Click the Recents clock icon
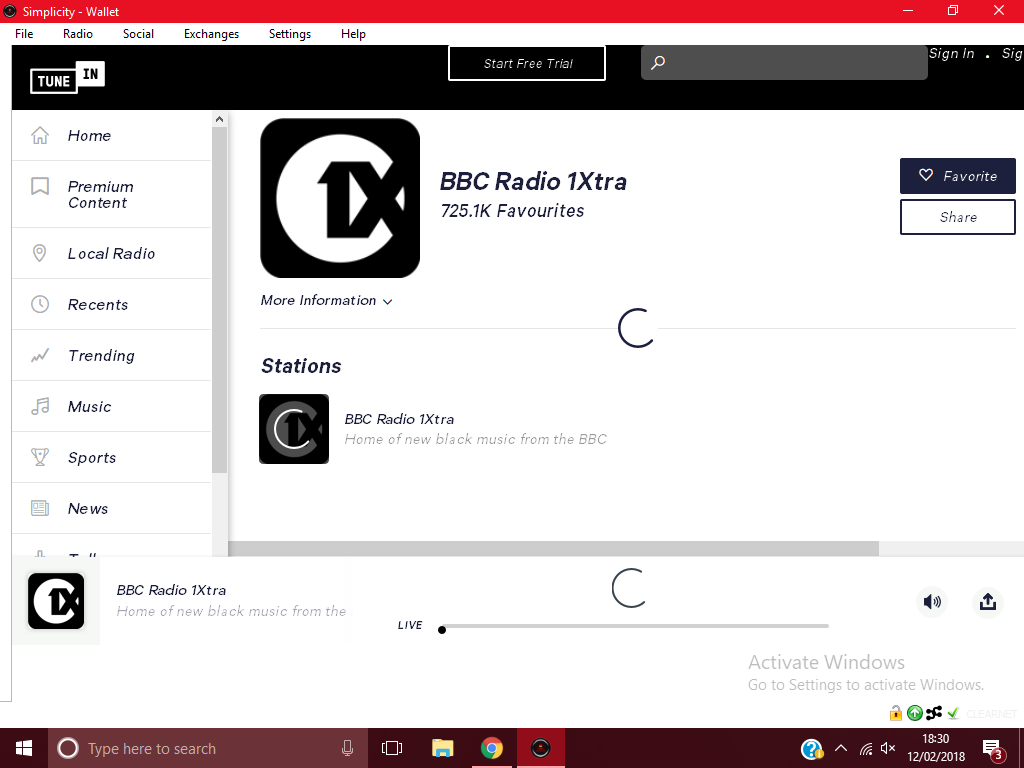 [40, 304]
